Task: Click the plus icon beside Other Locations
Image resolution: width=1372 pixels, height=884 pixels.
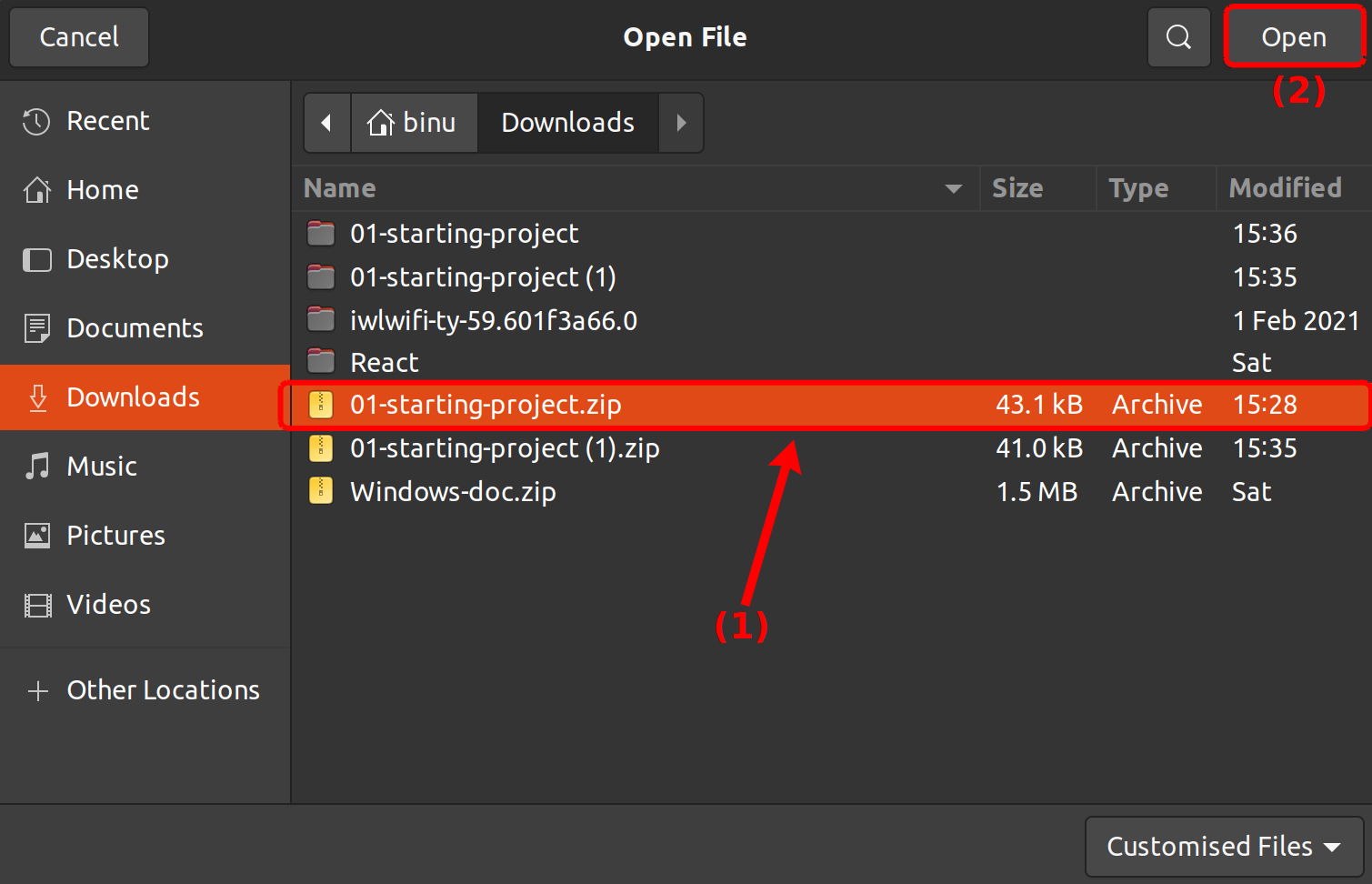Action: (x=37, y=691)
